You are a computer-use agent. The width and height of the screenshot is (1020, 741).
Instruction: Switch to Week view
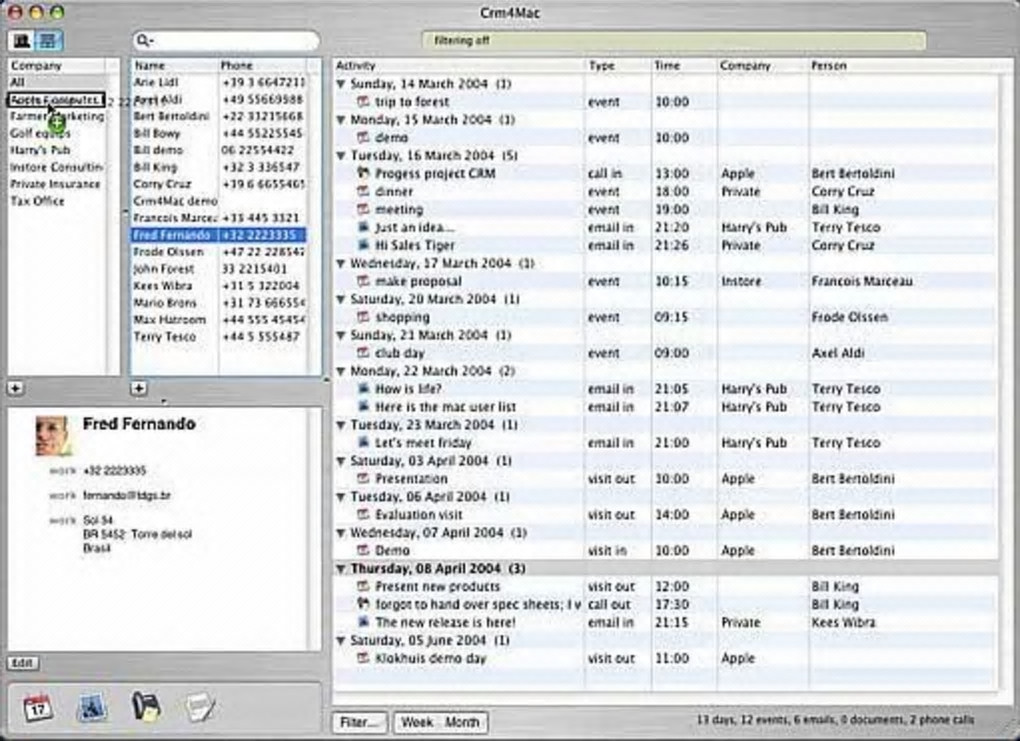416,722
